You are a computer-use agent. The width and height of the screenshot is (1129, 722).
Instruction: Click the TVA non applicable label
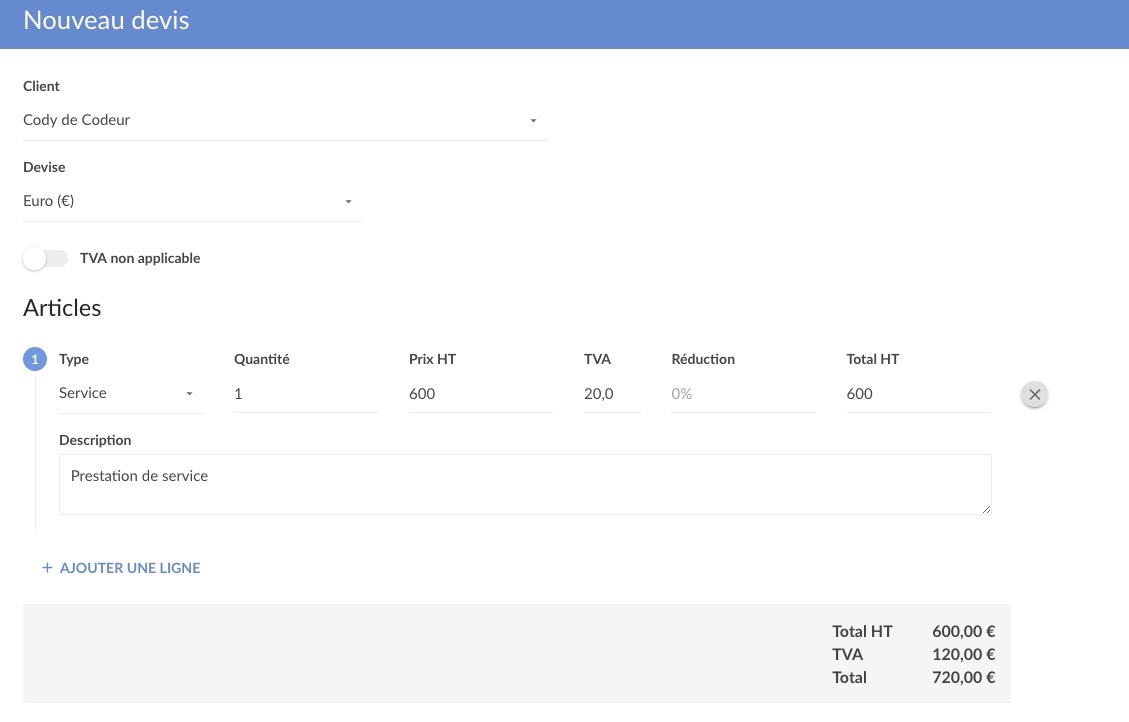(140, 258)
